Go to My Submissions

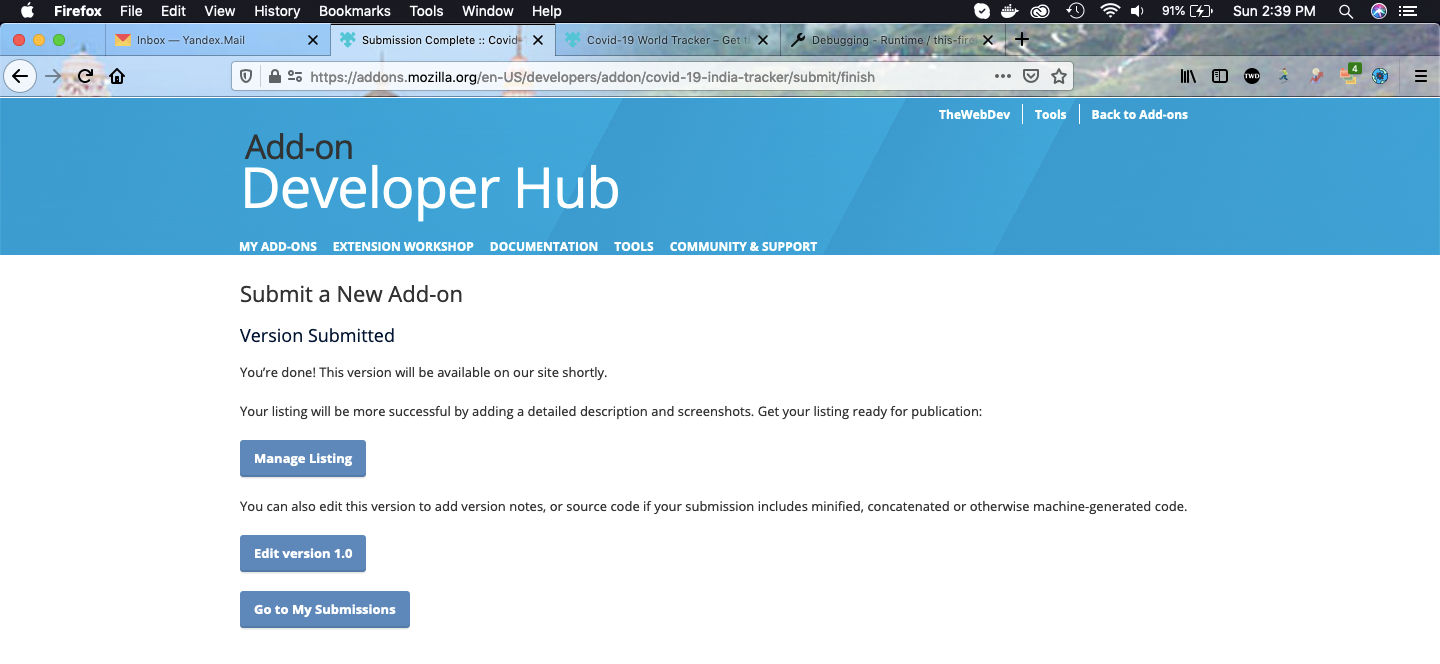click(x=325, y=609)
